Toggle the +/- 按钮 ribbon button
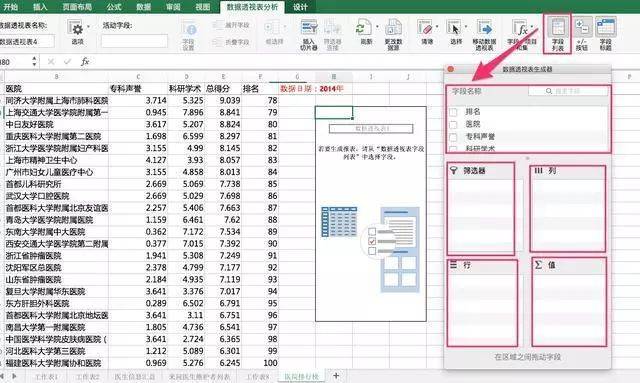Image resolution: width=640 pixels, height=383 pixels. (582, 34)
